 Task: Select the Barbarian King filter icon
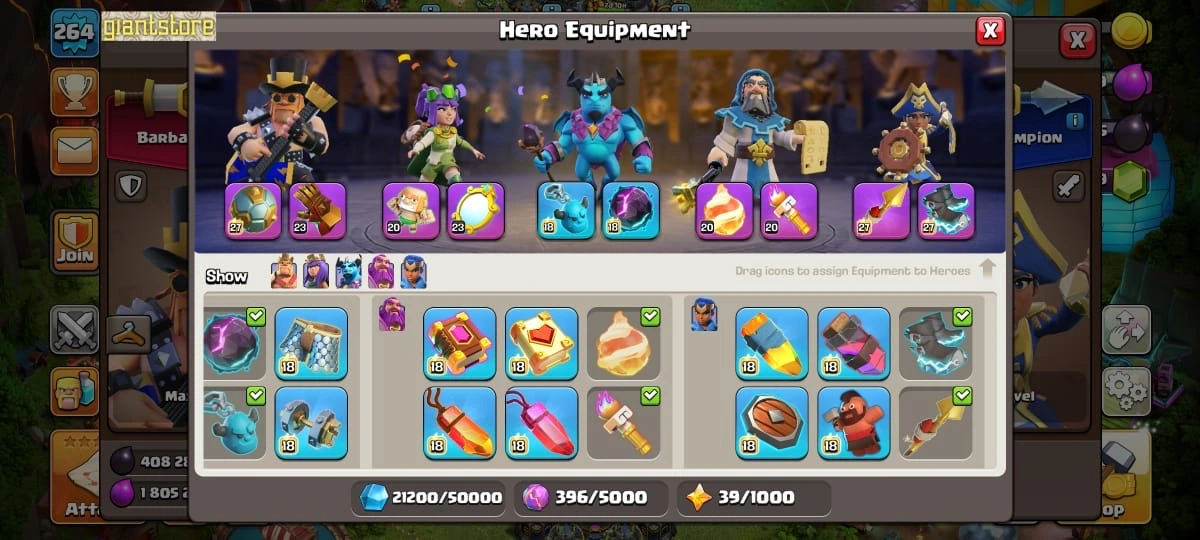[x=284, y=272]
